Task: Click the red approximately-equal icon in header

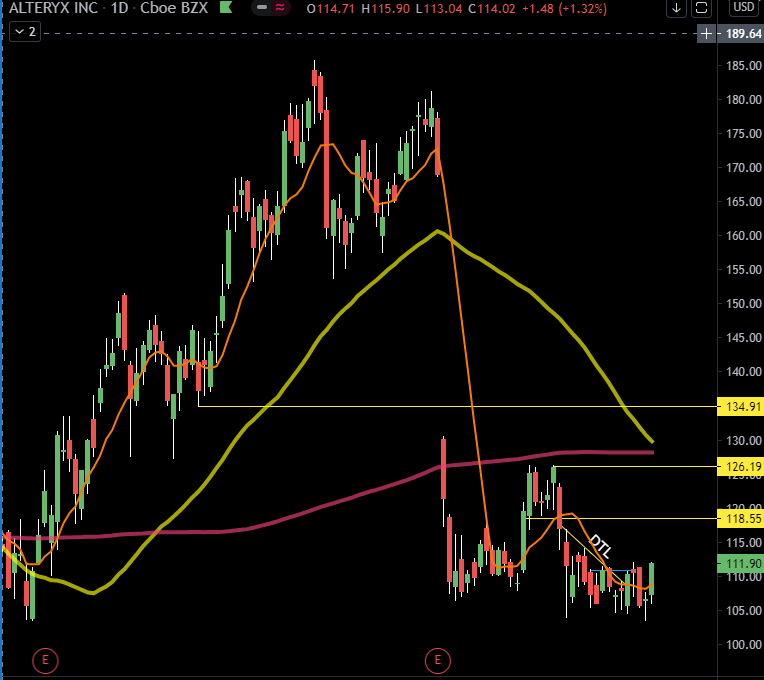Action: point(280,7)
